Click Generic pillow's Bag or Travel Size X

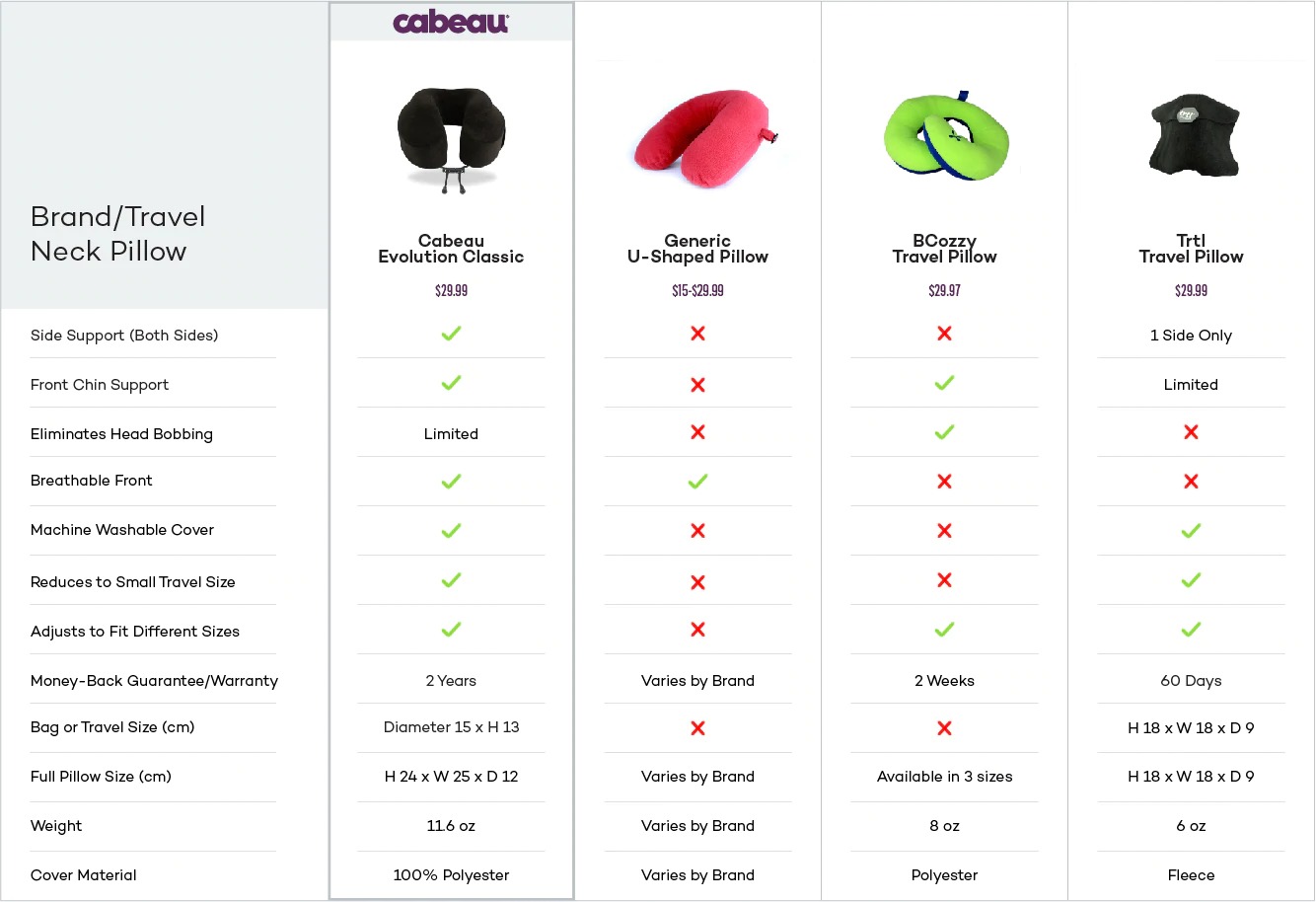pyautogui.click(x=697, y=728)
